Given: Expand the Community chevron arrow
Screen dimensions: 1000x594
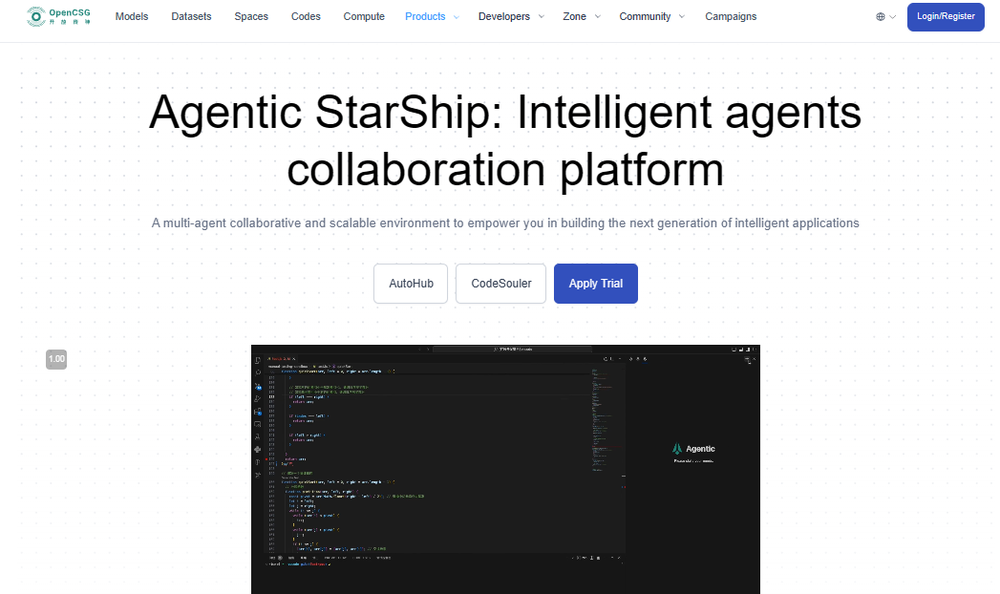Looking at the screenshot, I should pos(682,17).
